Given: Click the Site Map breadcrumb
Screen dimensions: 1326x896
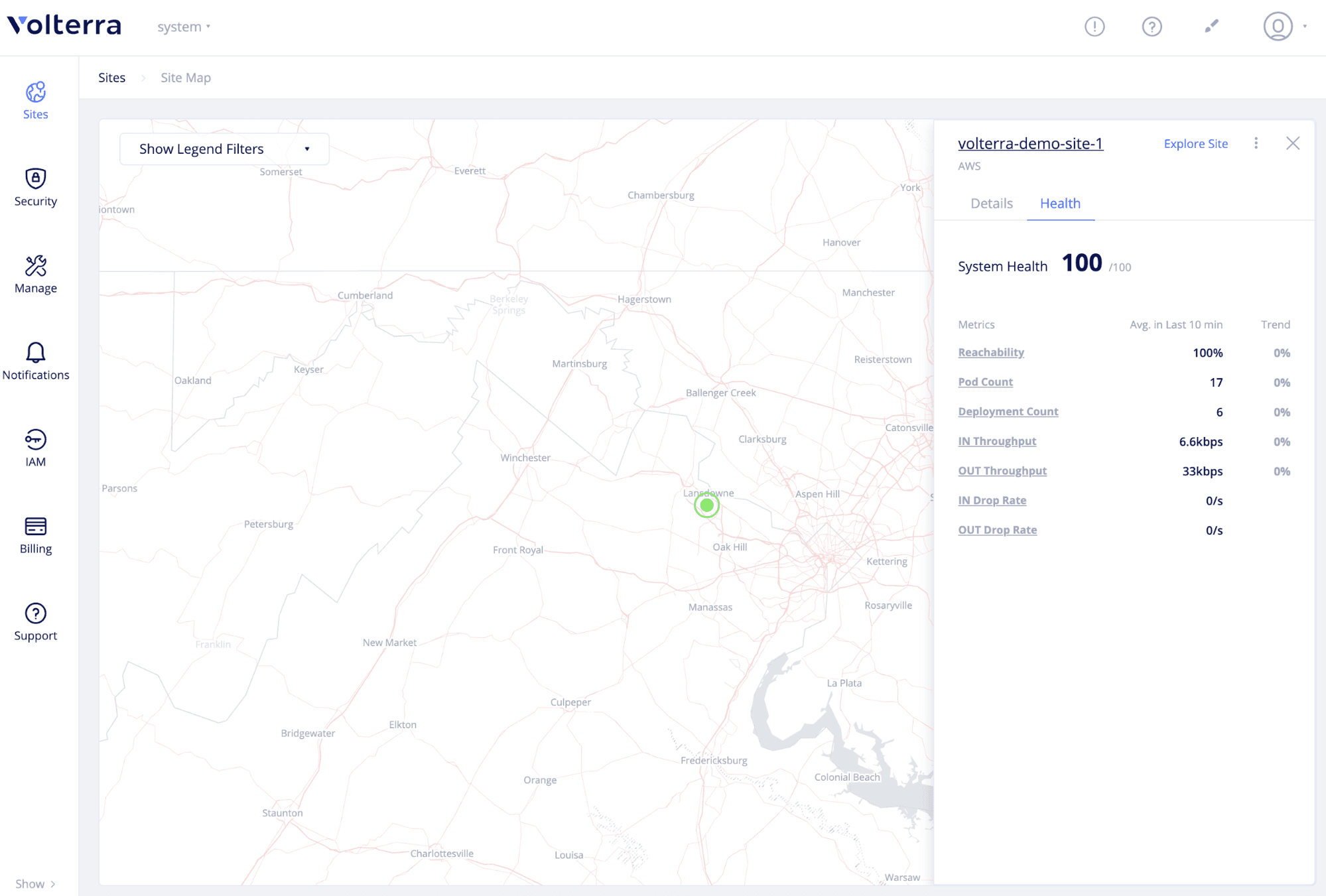Looking at the screenshot, I should coord(186,78).
